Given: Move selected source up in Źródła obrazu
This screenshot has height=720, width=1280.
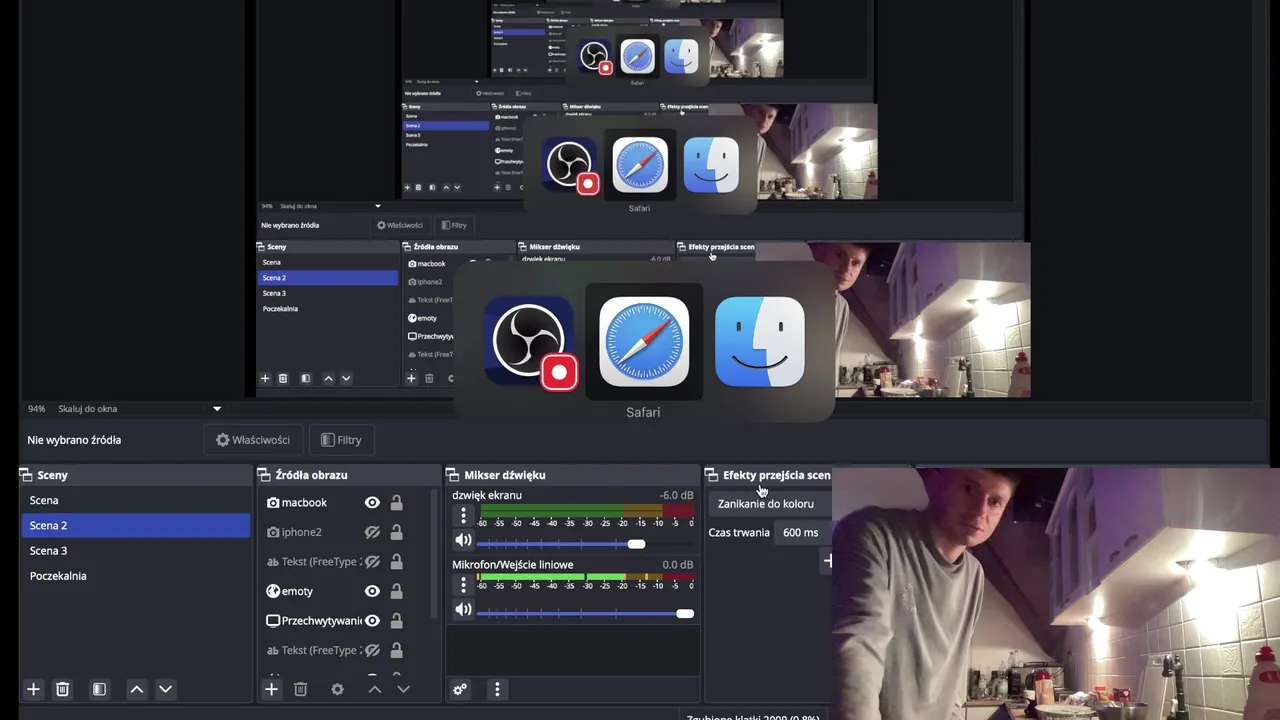Looking at the screenshot, I should (374, 689).
